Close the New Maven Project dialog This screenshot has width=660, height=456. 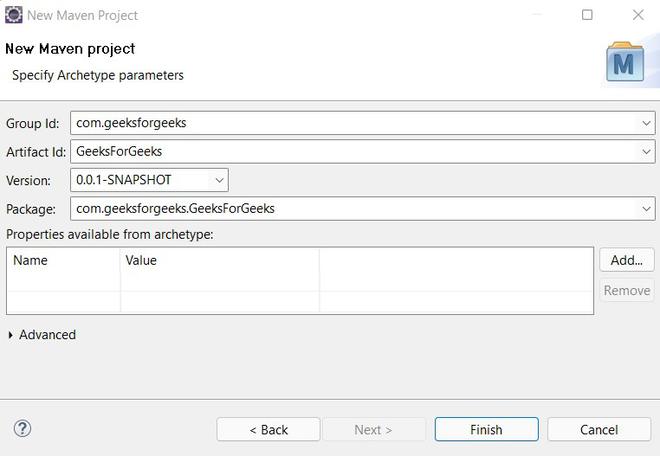tap(638, 15)
